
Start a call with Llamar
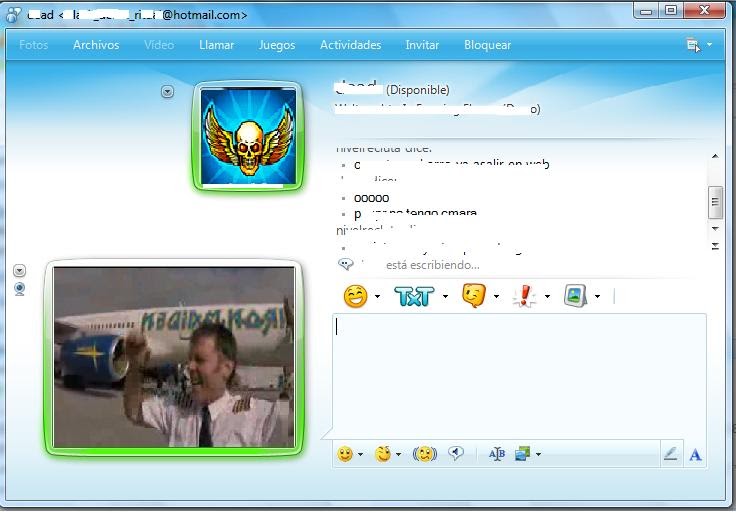point(216,45)
